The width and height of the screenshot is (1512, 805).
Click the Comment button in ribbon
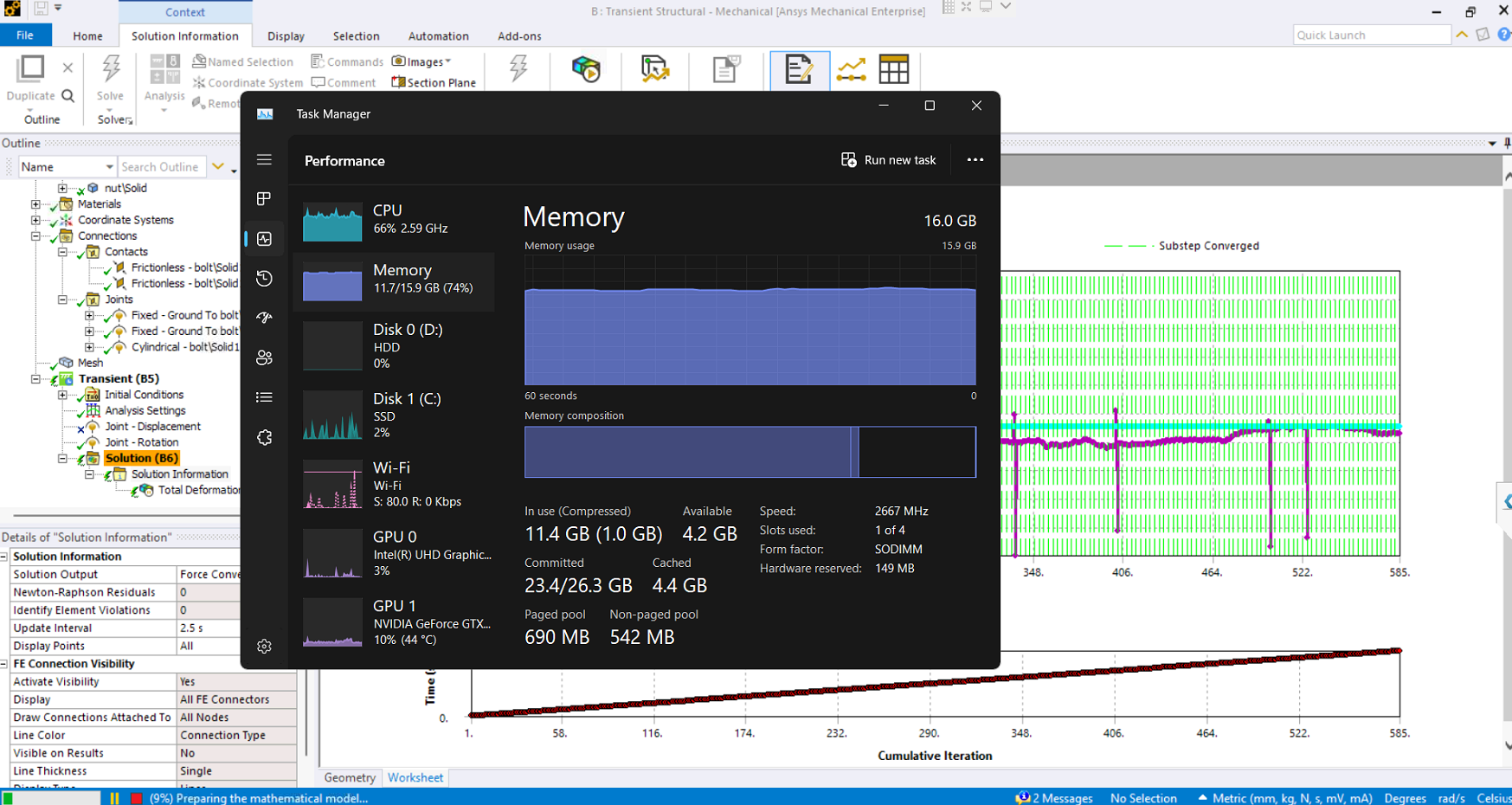[x=344, y=82]
